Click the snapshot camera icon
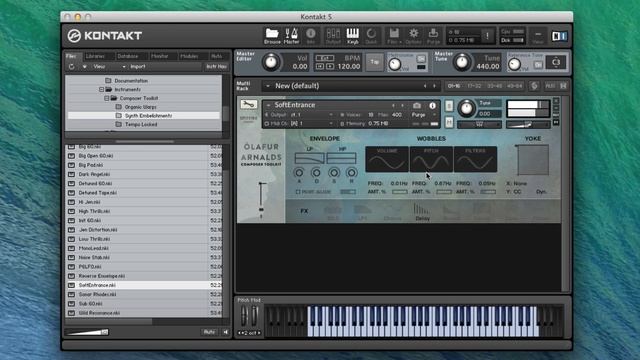The width and height of the screenshot is (640, 360). pos(417,105)
